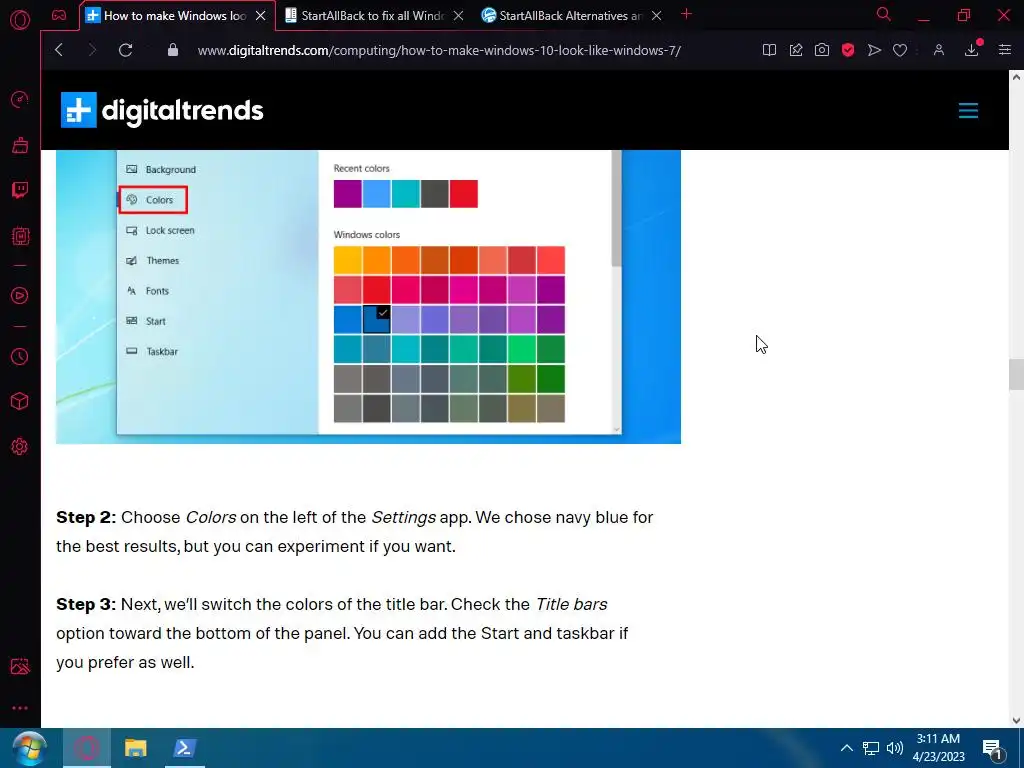Open the notification center icon
Screen dimensions: 1024x768
[x=993, y=749]
